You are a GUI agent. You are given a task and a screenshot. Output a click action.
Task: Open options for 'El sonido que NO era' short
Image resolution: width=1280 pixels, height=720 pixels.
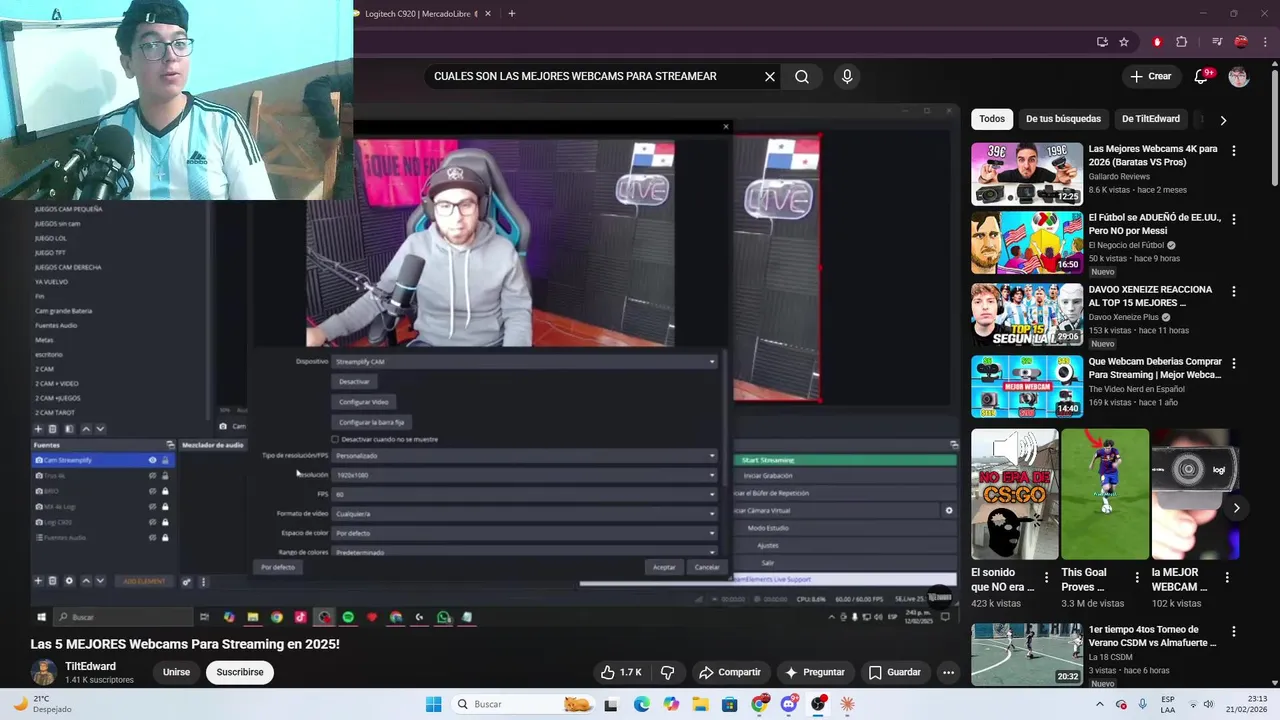pos(1047,577)
